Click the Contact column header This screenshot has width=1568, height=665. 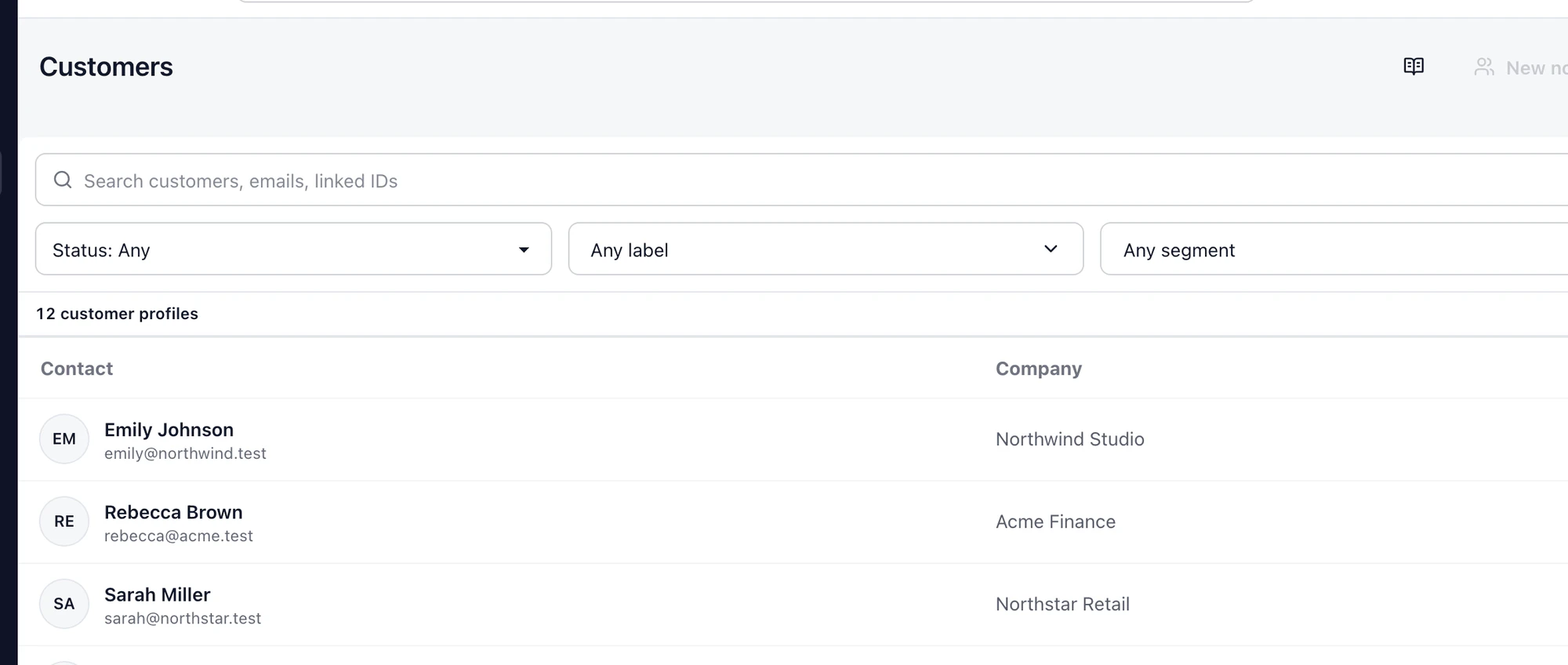pyautogui.click(x=77, y=369)
